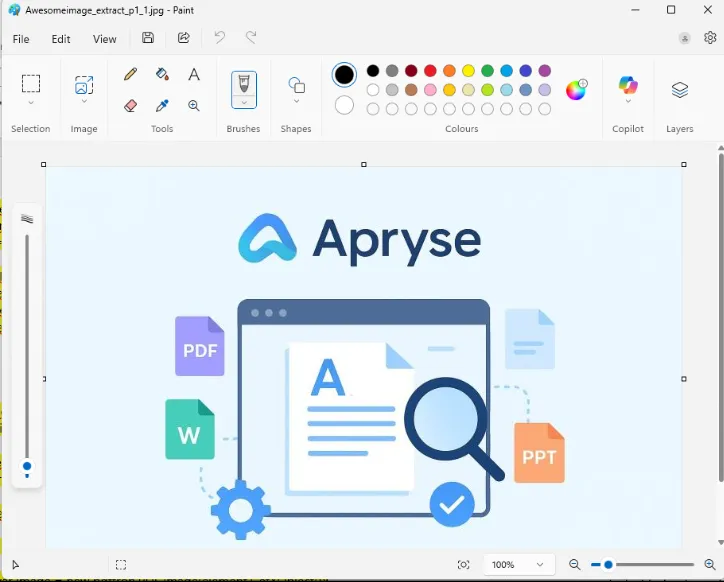
Task: Click the right-middle canvas resize handle
Action: [x=684, y=379]
